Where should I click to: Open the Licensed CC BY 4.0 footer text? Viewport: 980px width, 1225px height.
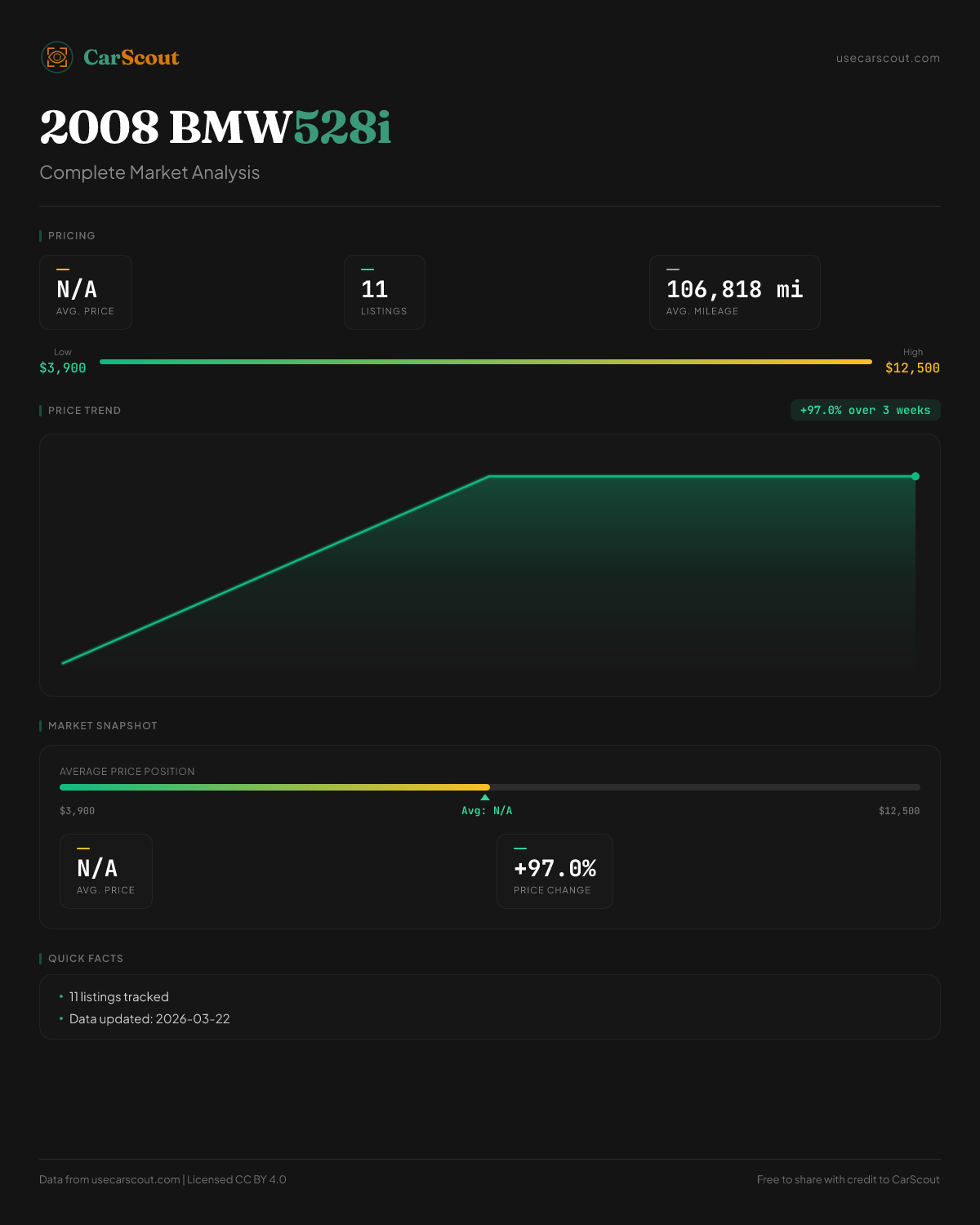coord(237,1179)
